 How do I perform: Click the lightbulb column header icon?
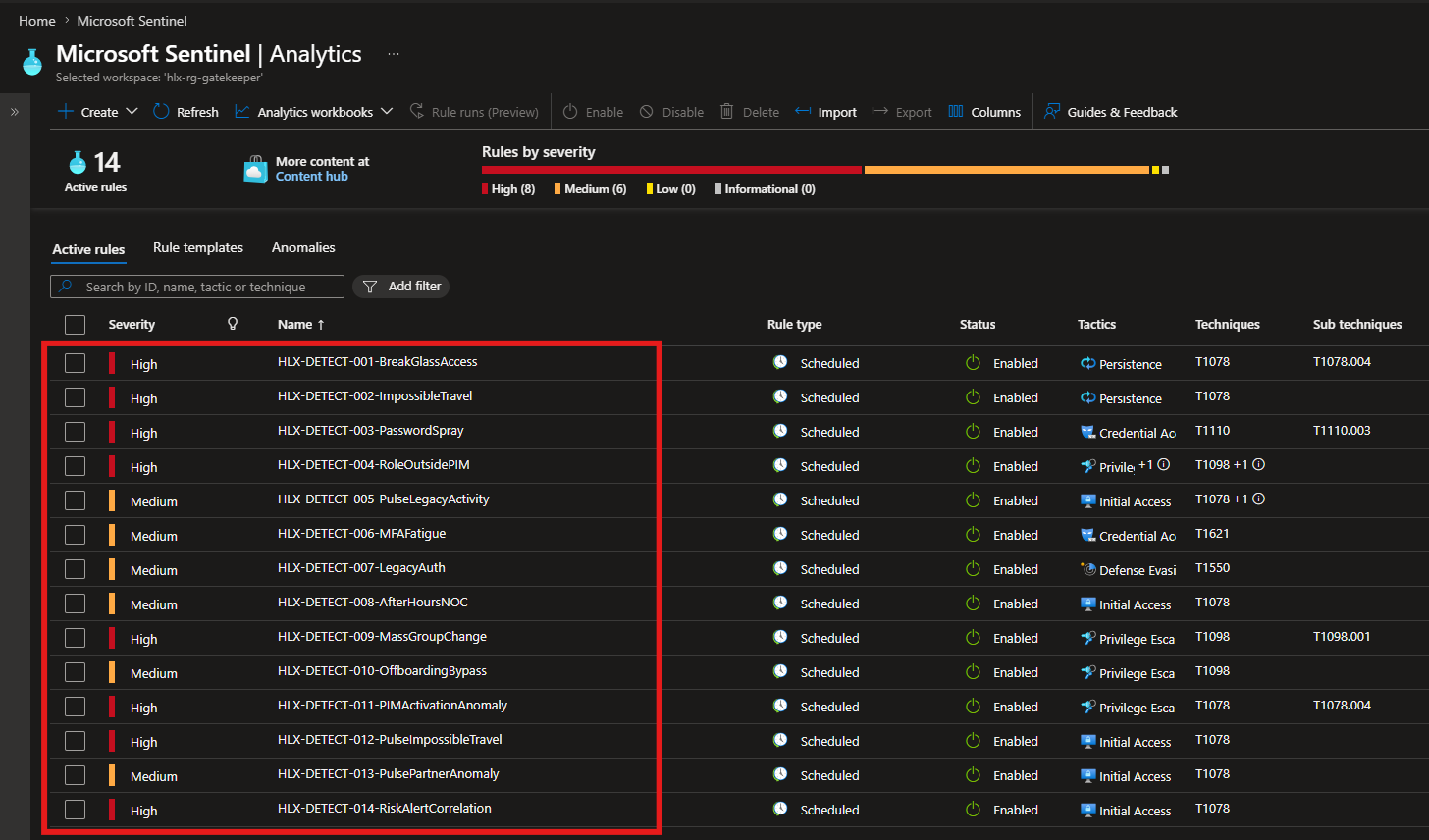tap(233, 324)
